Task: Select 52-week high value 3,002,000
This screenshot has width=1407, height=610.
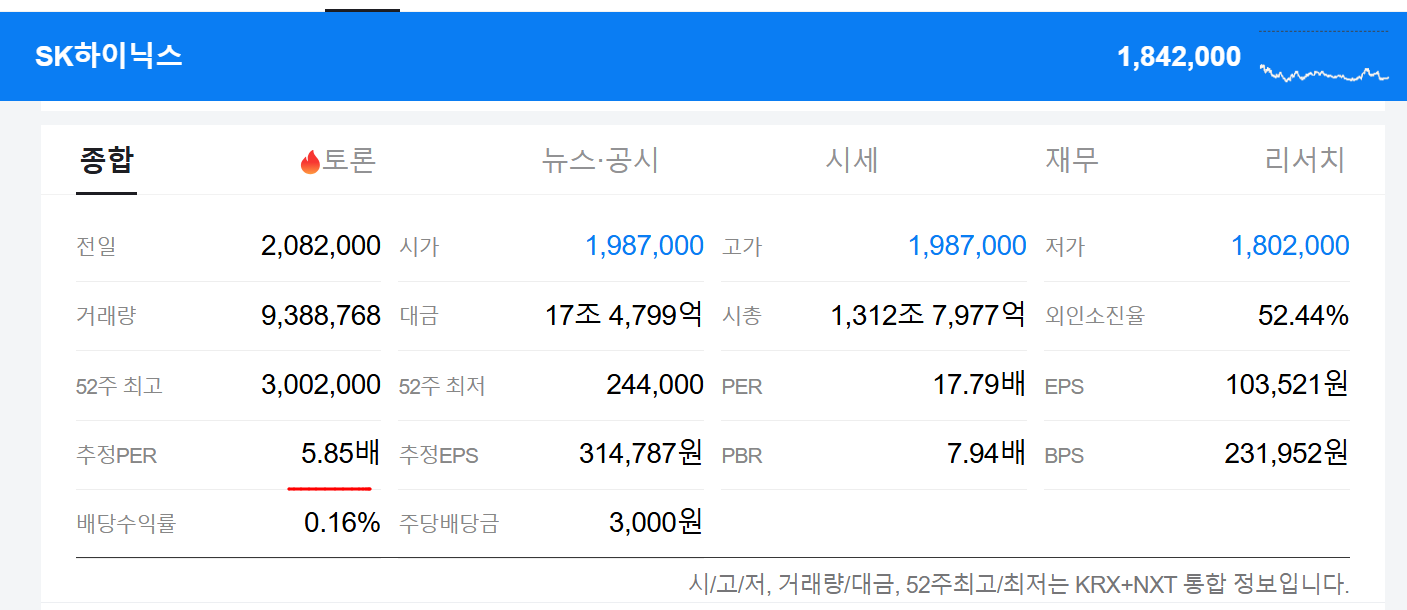Action: point(321,385)
